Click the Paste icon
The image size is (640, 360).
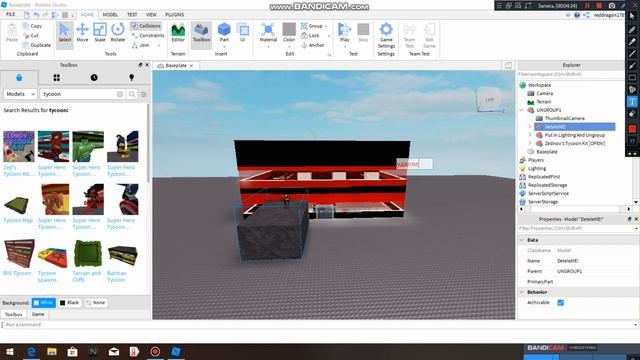click(x=12, y=33)
